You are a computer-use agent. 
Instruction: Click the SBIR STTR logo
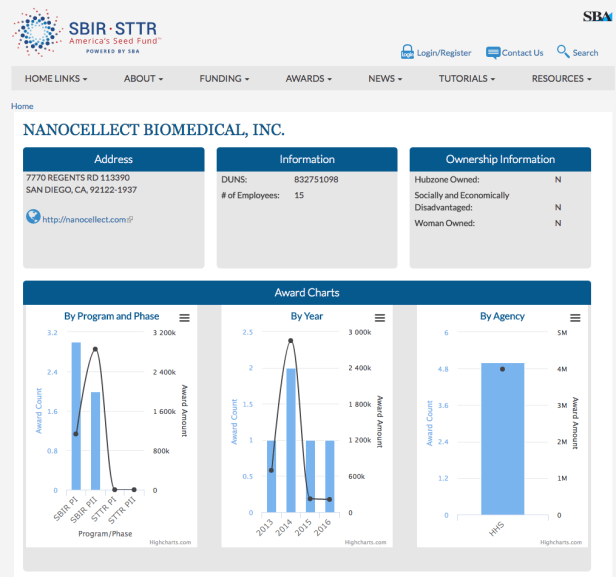point(88,34)
